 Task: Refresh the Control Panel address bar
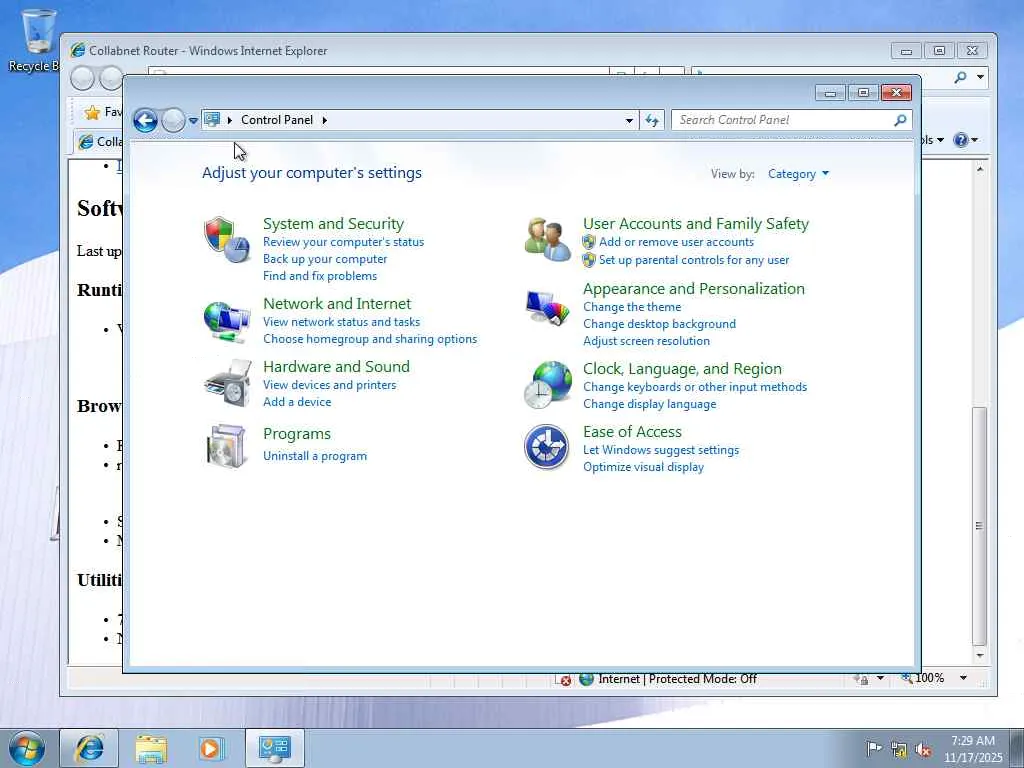click(x=652, y=120)
